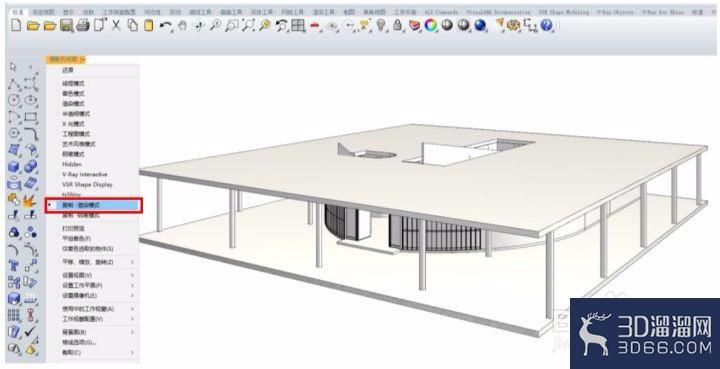The image size is (720, 369).
Task: Click the Copy to clipboard icon
Action: pyautogui.click(x=133, y=25)
